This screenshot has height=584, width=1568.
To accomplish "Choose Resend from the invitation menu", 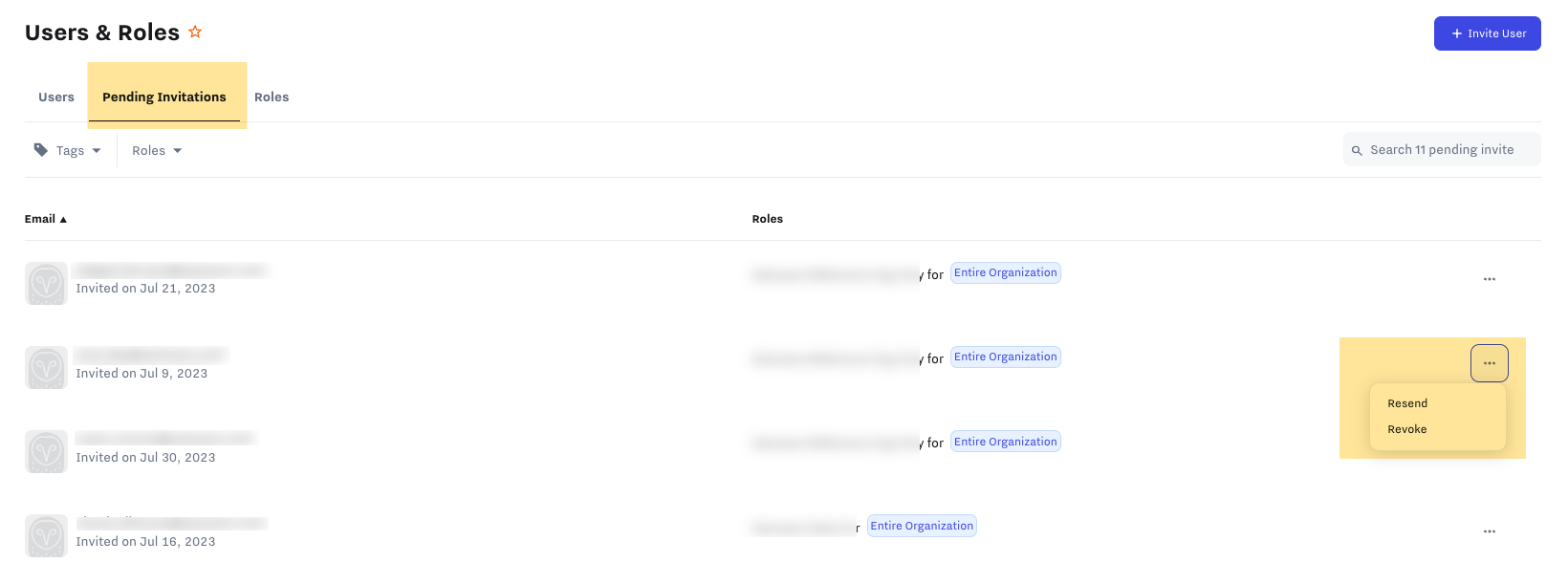I will [x=1407, y=403].
